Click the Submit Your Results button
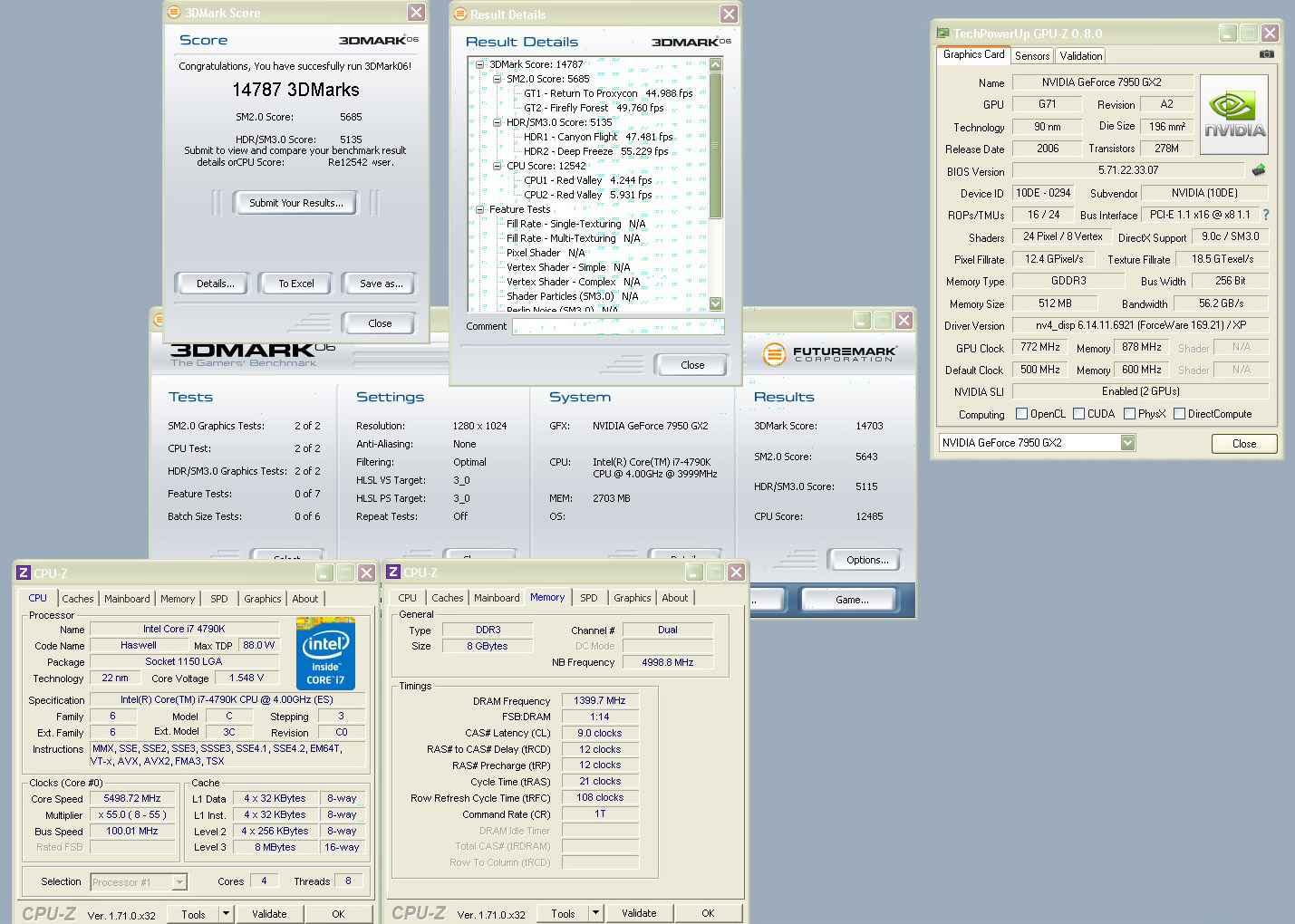 pyautogui.click(x=296, y=203)
